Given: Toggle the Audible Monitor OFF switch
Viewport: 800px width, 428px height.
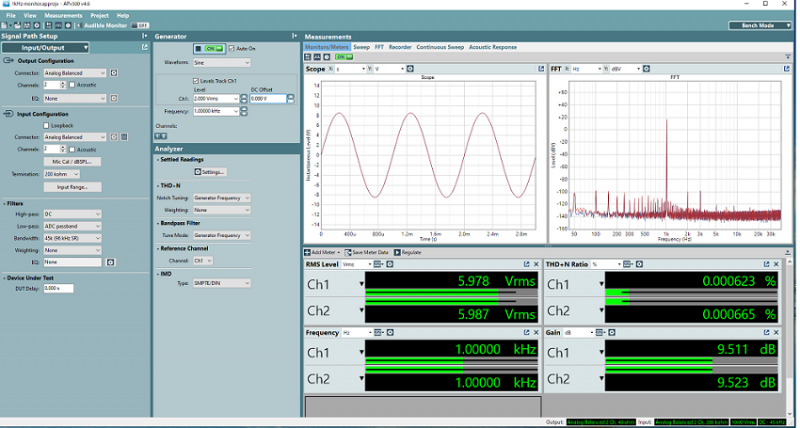Looking at the screenshot, I should [x=140, y=26].
